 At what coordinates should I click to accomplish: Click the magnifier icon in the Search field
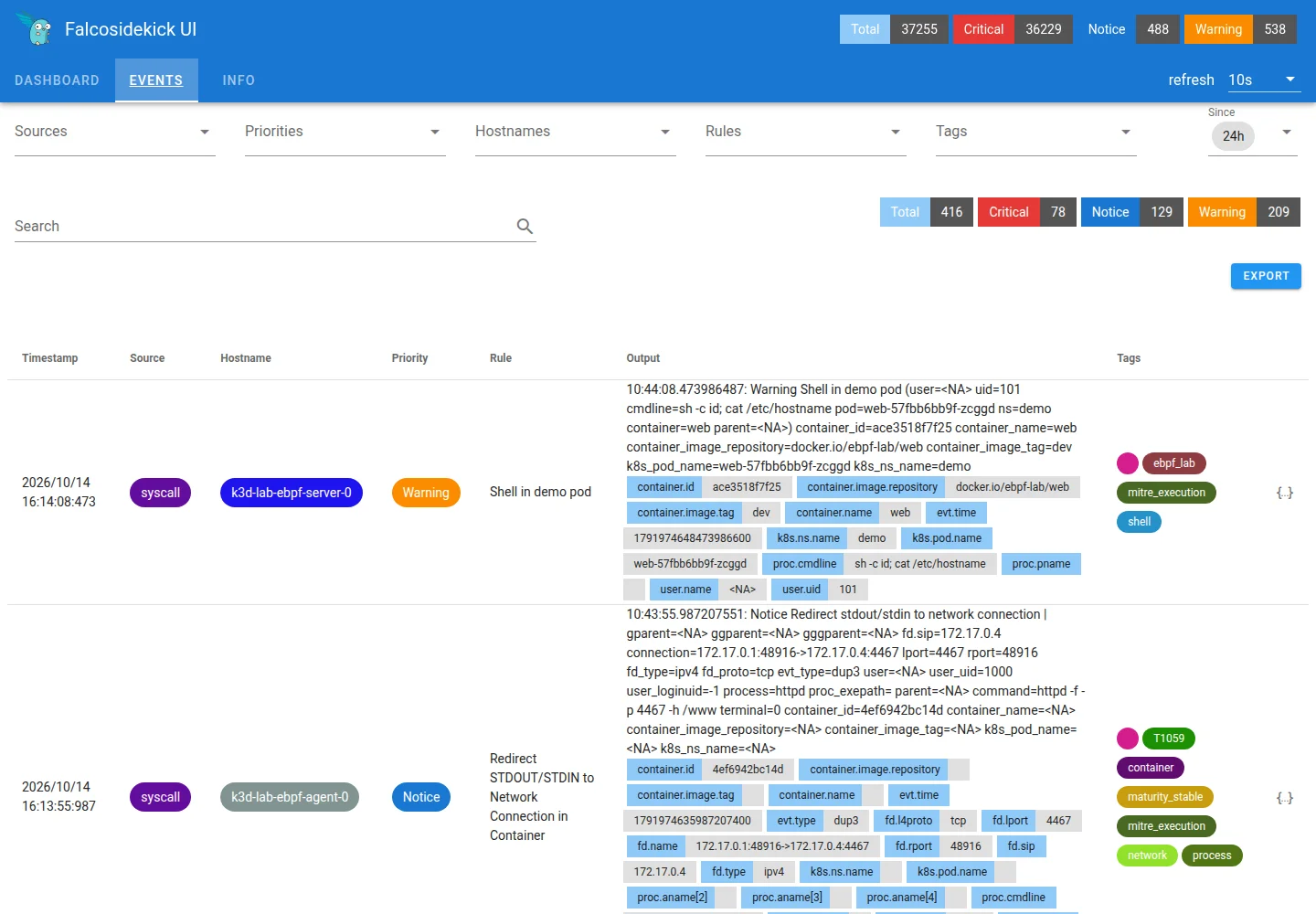pyautogui.click(x=525, y=226)
